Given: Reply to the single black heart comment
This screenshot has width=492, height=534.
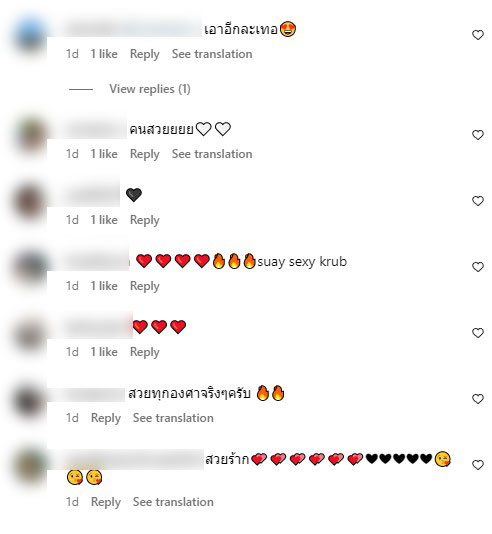Looking at the screenshot, I should coord(145,220).
